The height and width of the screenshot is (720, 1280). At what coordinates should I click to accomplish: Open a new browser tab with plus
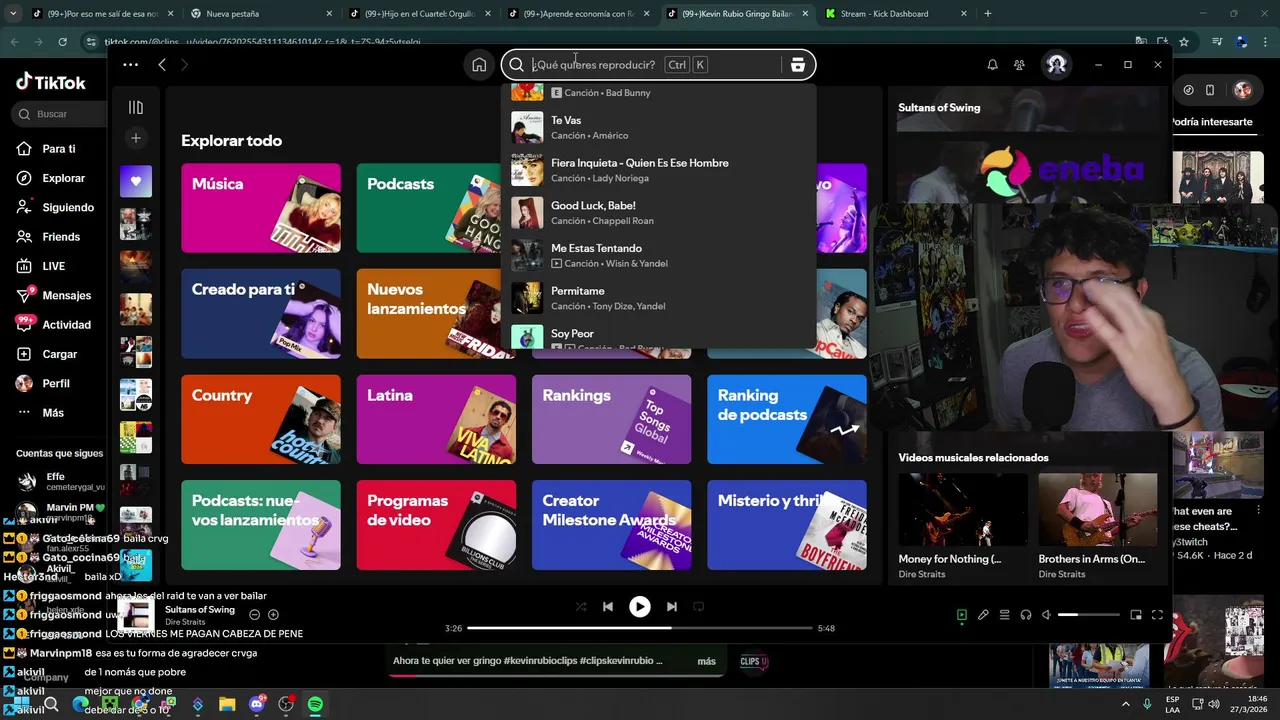[988, 14]
